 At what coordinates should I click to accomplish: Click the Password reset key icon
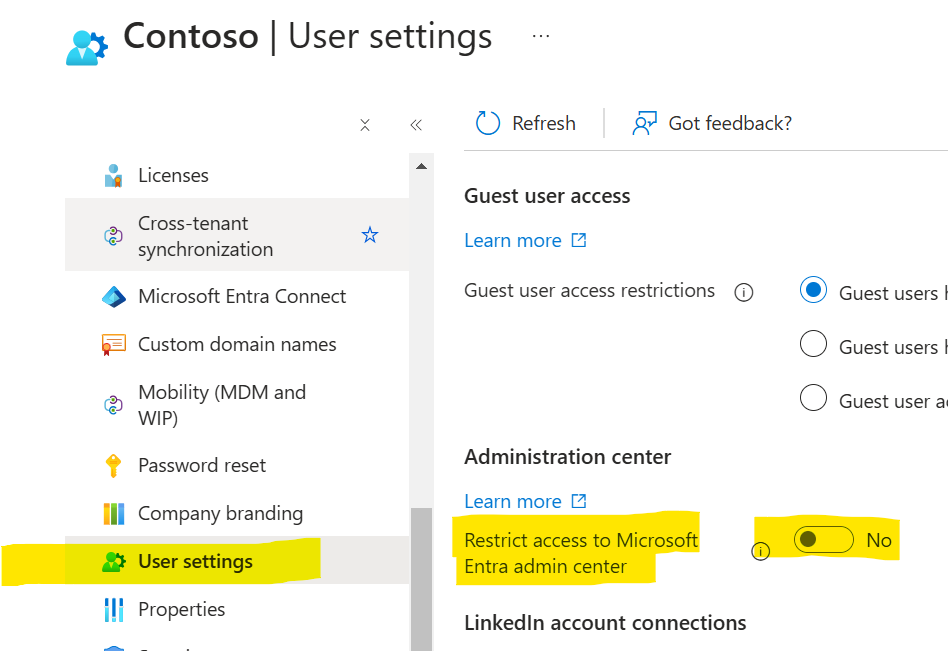tap(113, 465)
